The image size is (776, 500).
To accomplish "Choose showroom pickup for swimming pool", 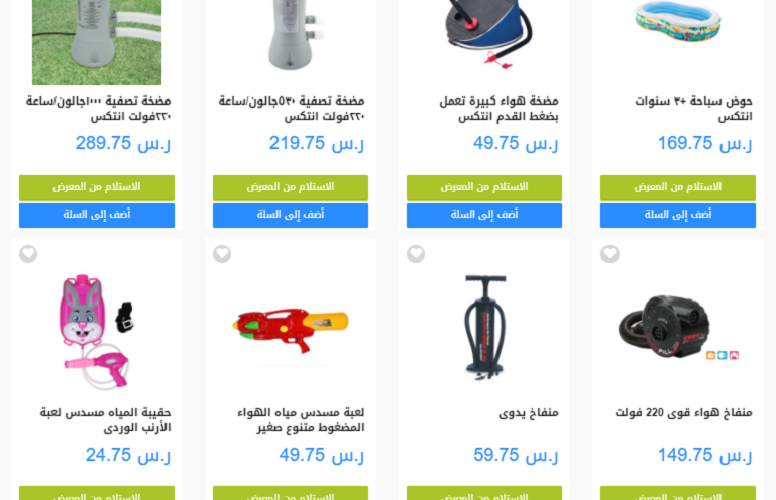I will pos(678,187).
